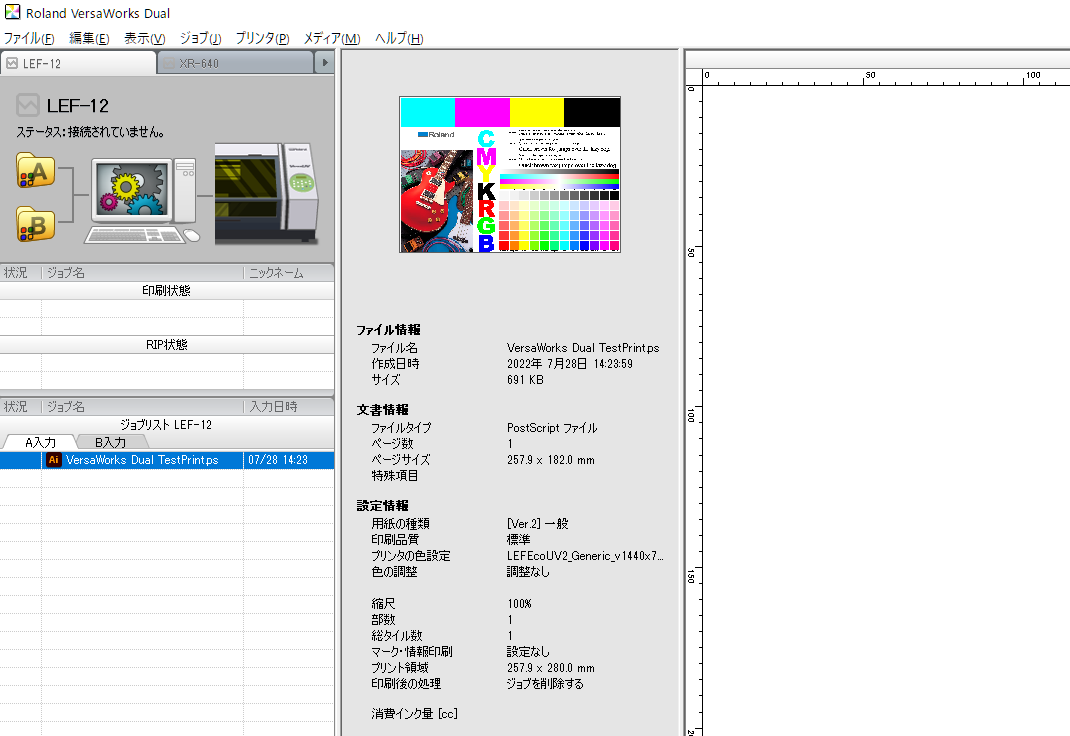1070x736 pixels.
Task: Click the test print preview thumbnail
Action: (x=509, y=175)
